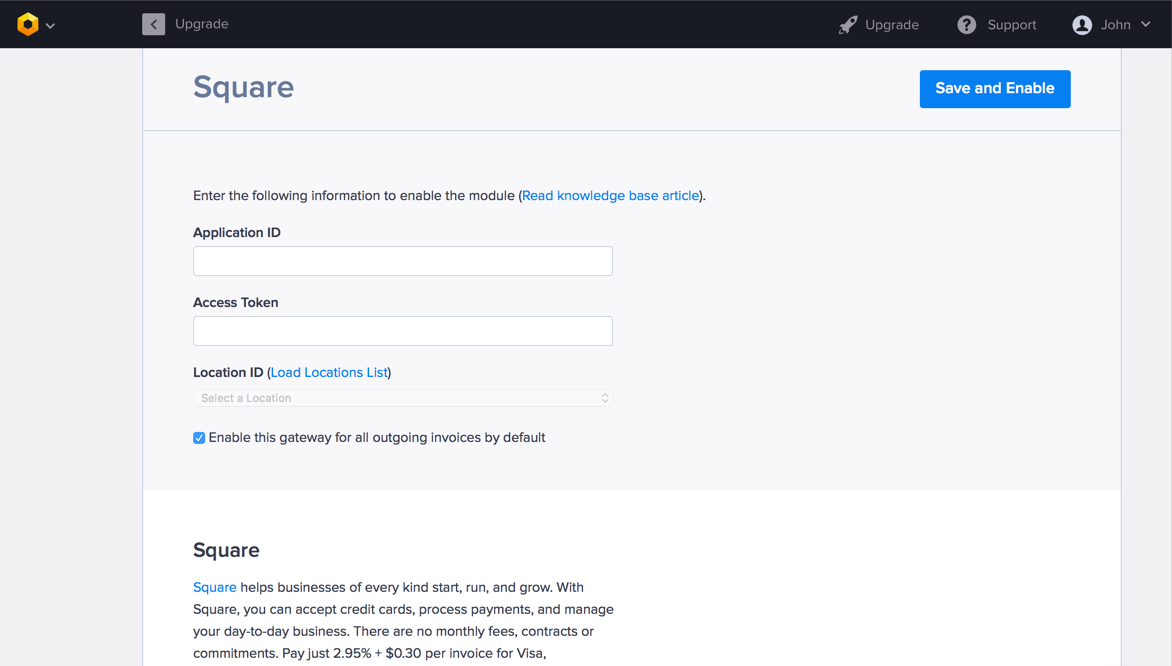Click the Square section heading below form
Viewport: 1172px width, 666px height.
pyautogui.click(x=226, y=550)
